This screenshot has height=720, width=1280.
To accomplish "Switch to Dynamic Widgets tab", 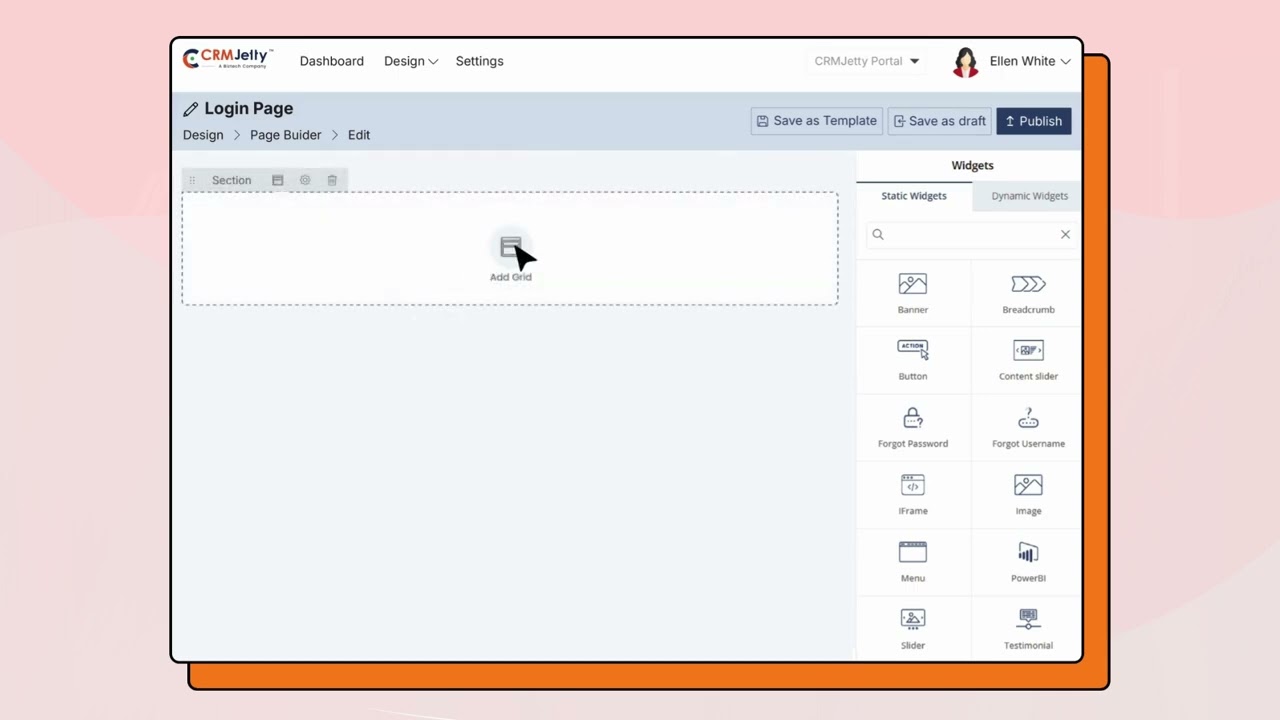I will (1029, 196).
